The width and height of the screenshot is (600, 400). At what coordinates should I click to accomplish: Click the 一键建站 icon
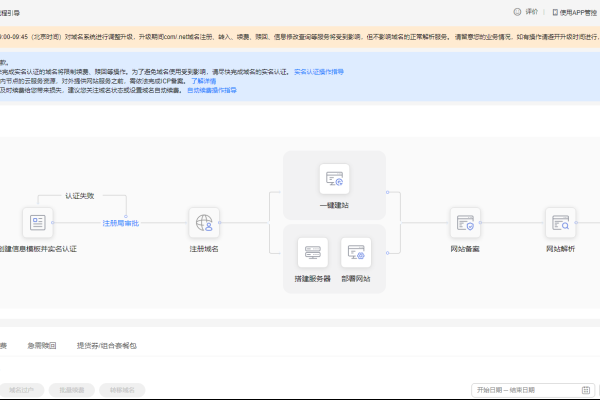point(334,179)
